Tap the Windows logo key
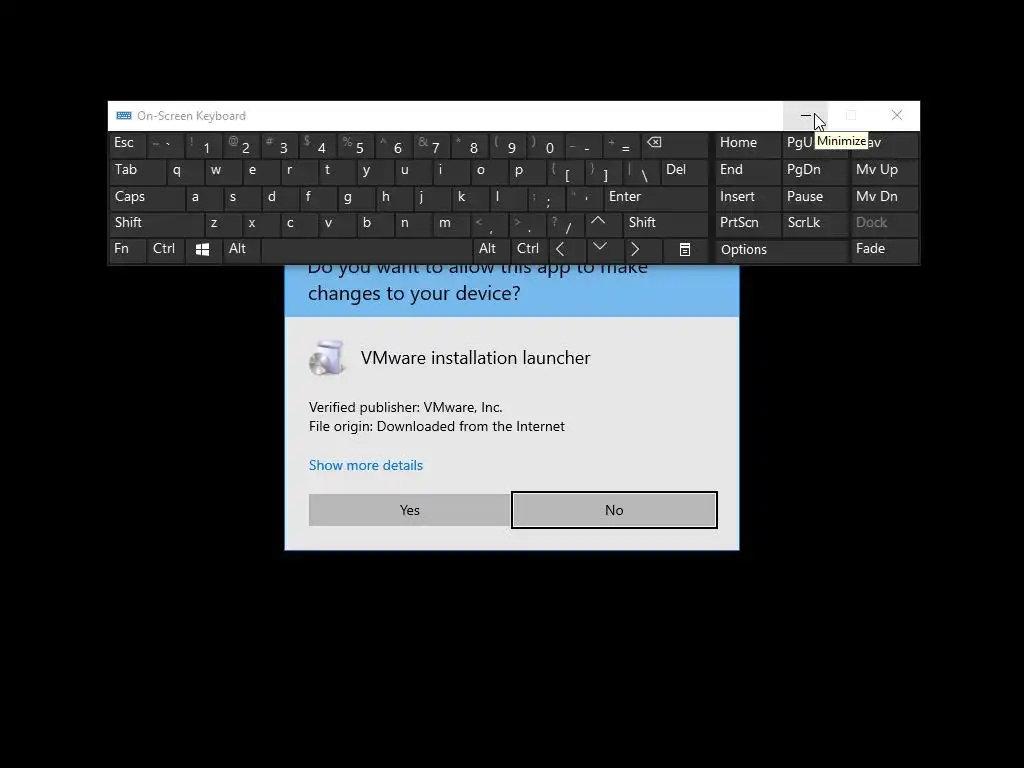Screen dimensions: 1024x768 (x=202, y=250)
